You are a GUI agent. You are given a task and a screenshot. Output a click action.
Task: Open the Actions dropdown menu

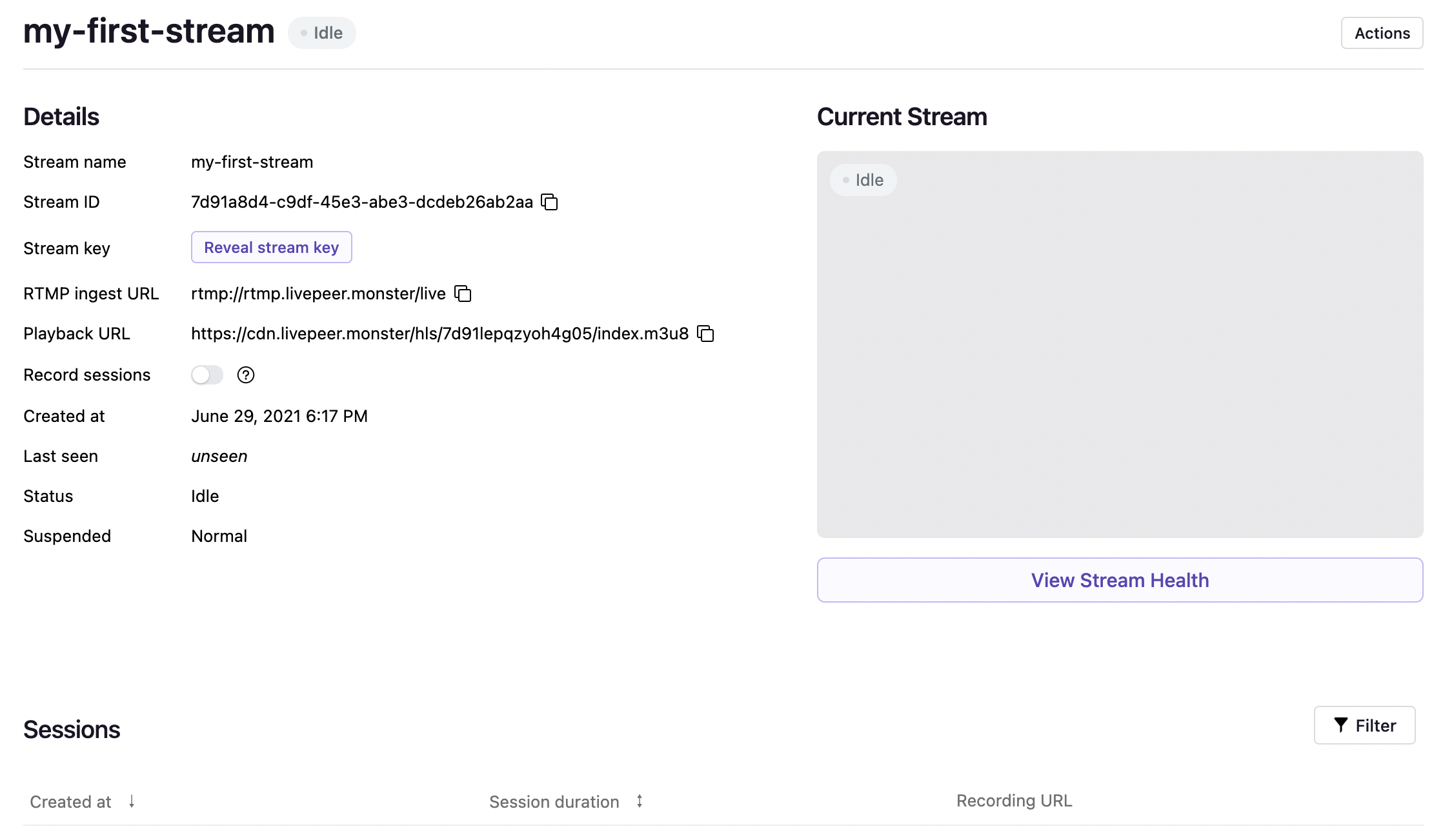[x=1382, y=33]
